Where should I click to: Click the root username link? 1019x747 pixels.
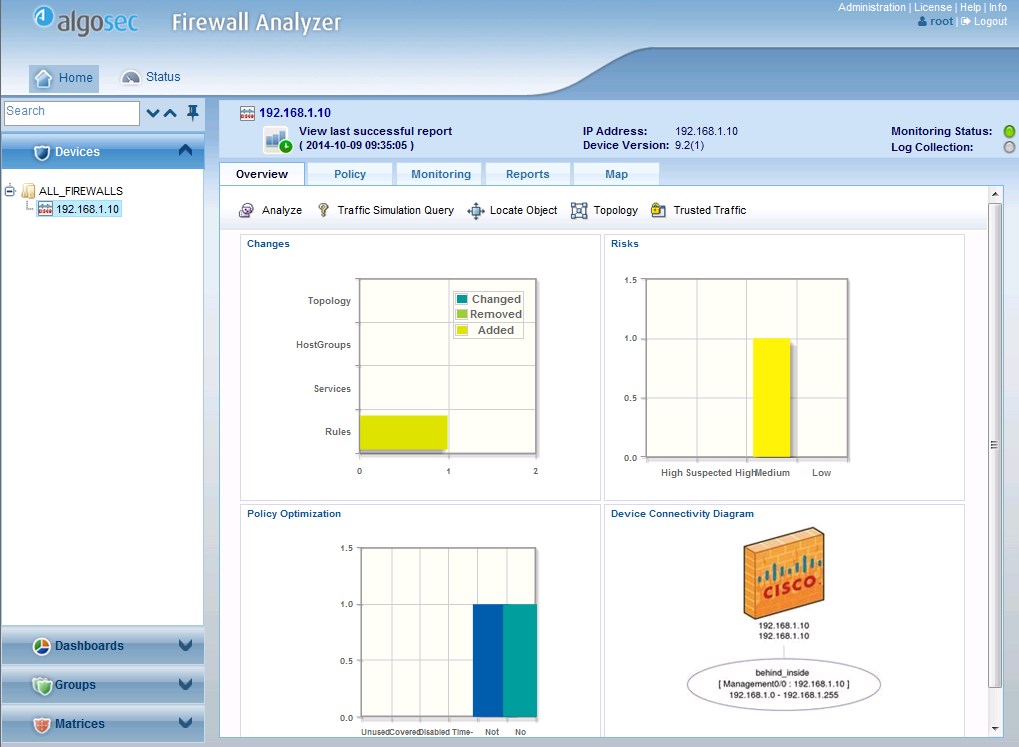point(941,21)
